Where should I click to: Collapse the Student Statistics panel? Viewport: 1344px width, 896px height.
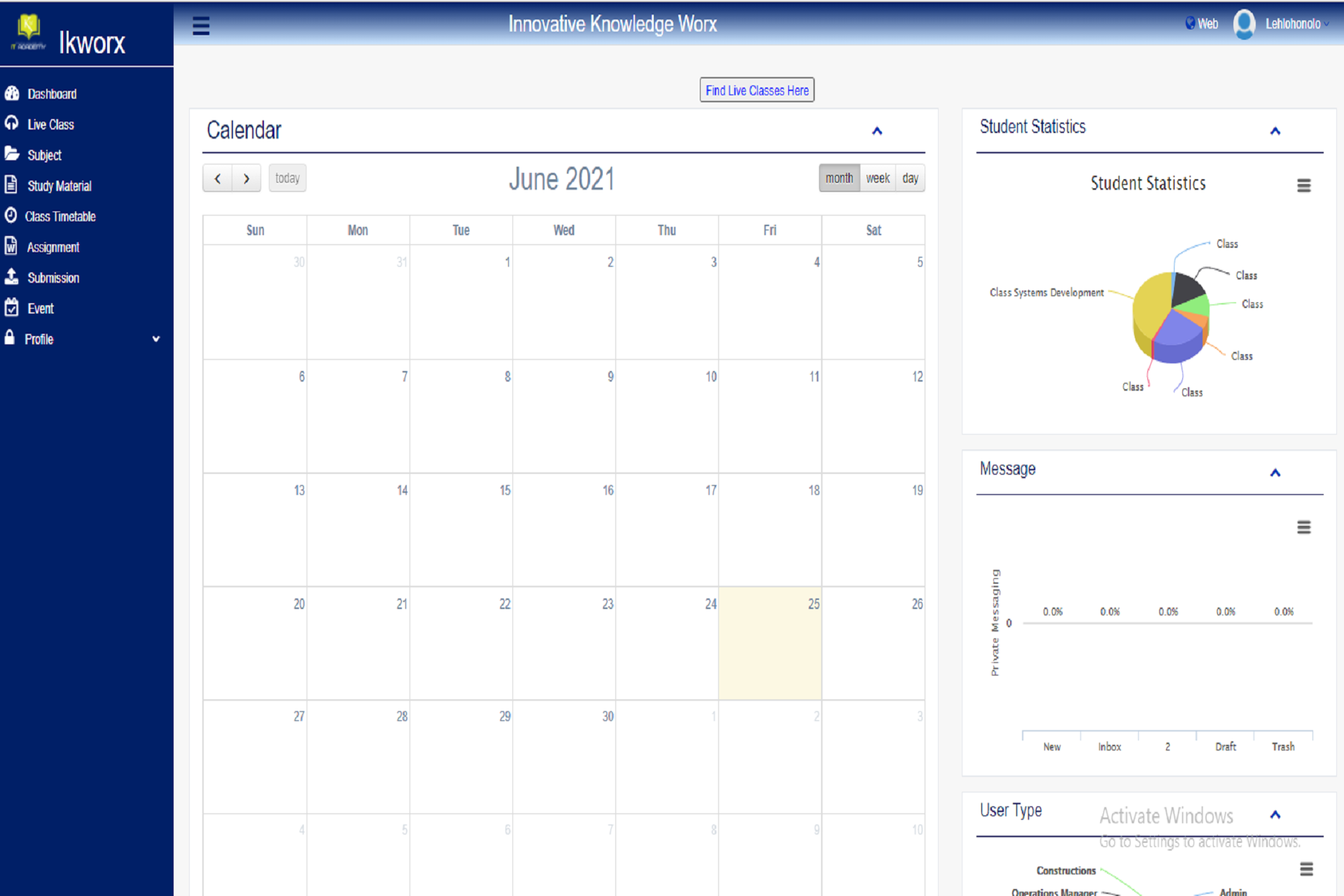click(1275, 131)
